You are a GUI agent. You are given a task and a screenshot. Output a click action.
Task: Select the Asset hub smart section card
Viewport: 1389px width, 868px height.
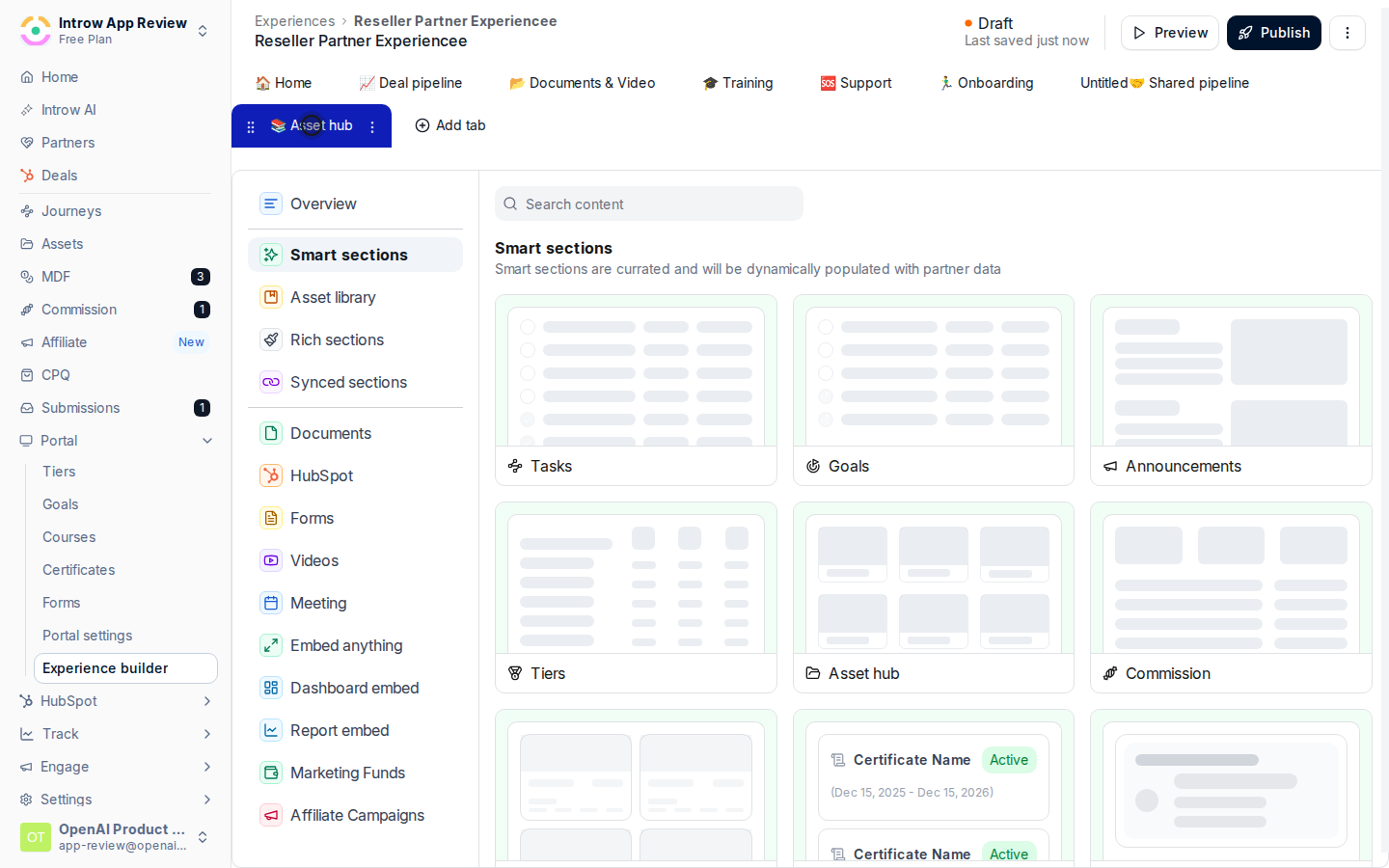coord(934,597)
